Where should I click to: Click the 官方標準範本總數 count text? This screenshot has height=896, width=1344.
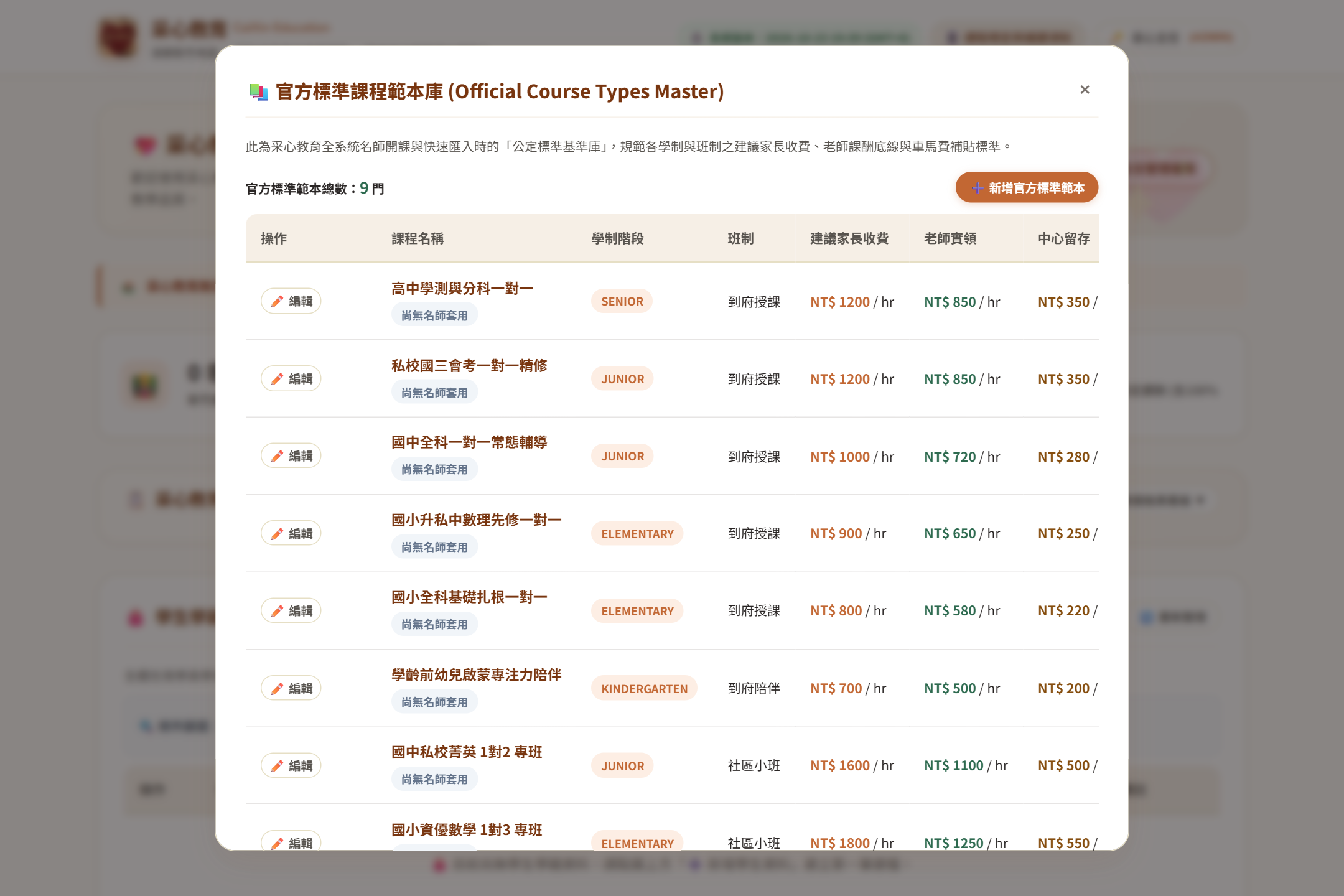[x=315, y=188]
